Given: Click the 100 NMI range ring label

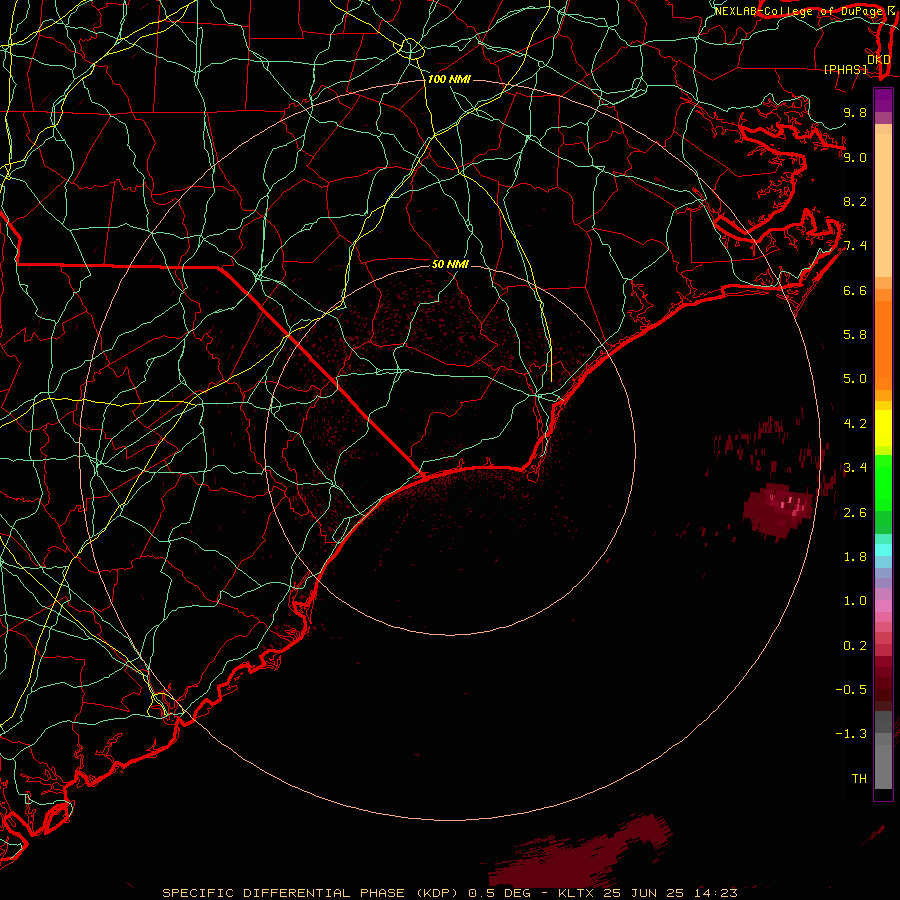Looking at the screenshot, I should click(x=449, y=79).
